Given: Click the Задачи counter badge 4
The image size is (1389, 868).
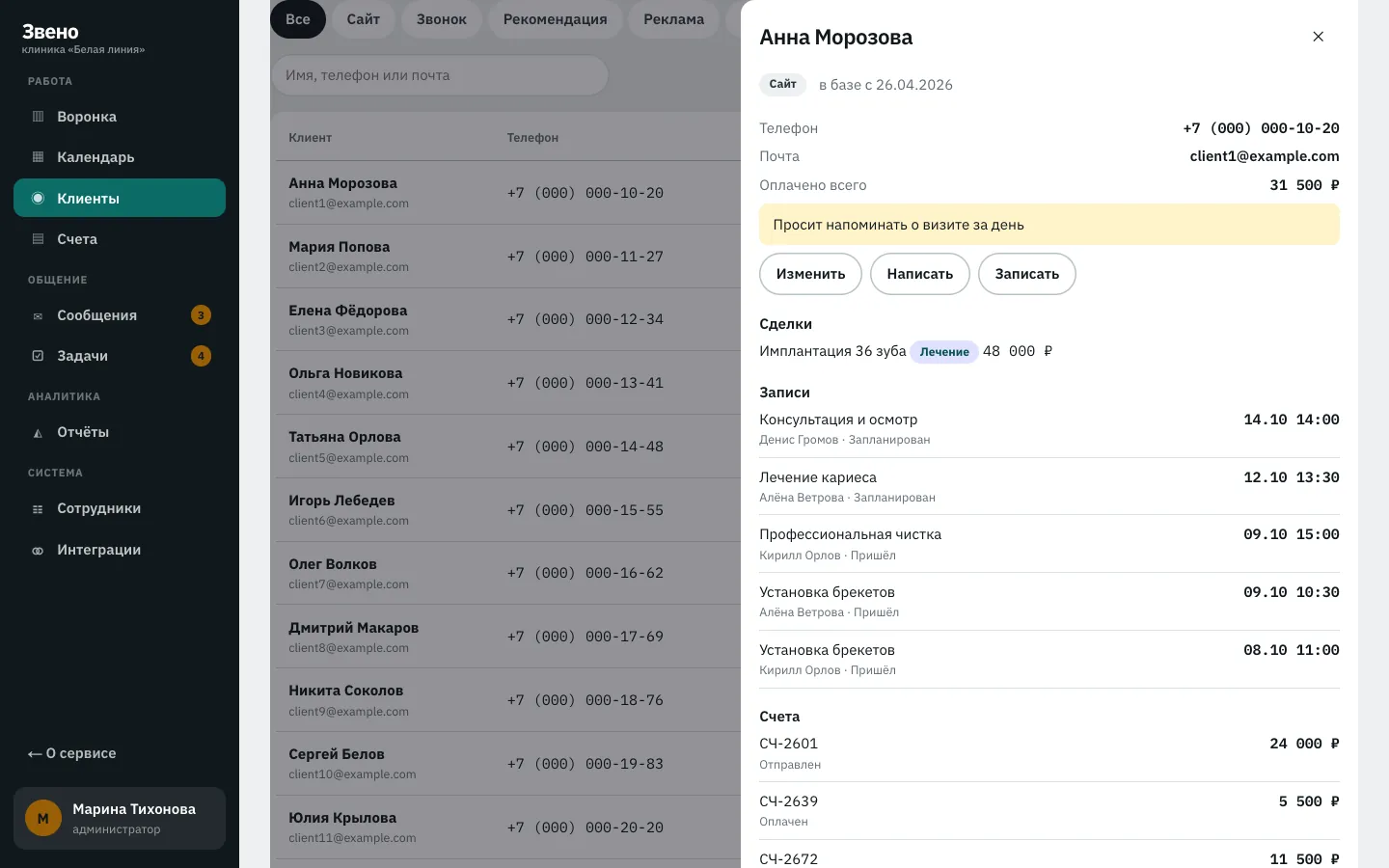Looking at the screenshot, I should click(x=201, y=356).
